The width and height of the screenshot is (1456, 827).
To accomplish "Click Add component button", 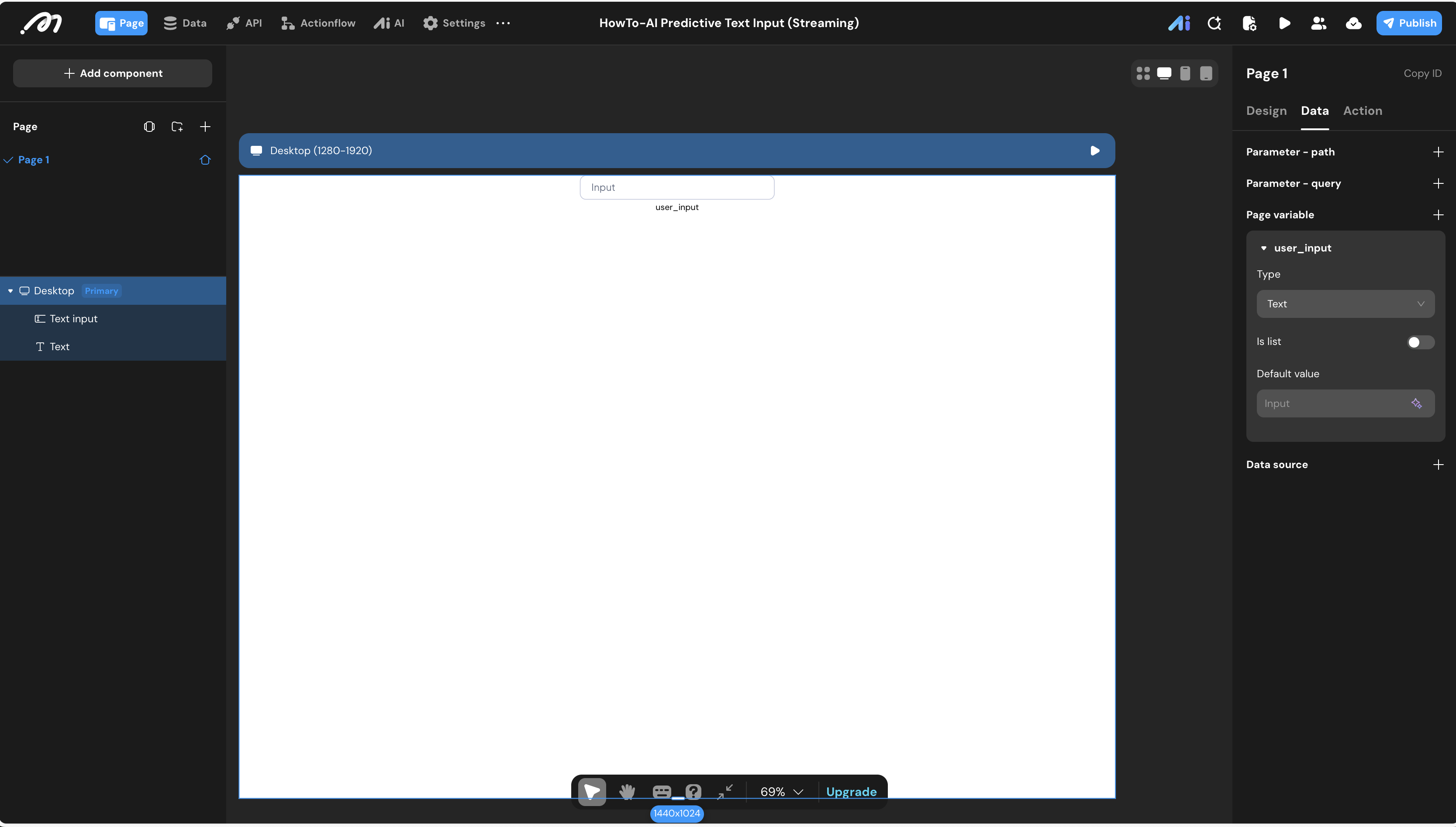I will point(113,73).
